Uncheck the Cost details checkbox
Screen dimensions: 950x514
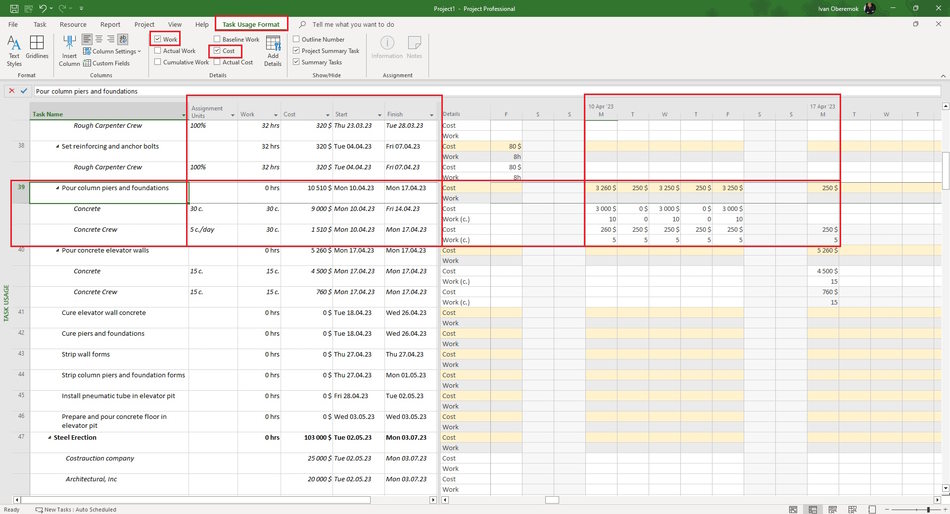coord(216,51)
